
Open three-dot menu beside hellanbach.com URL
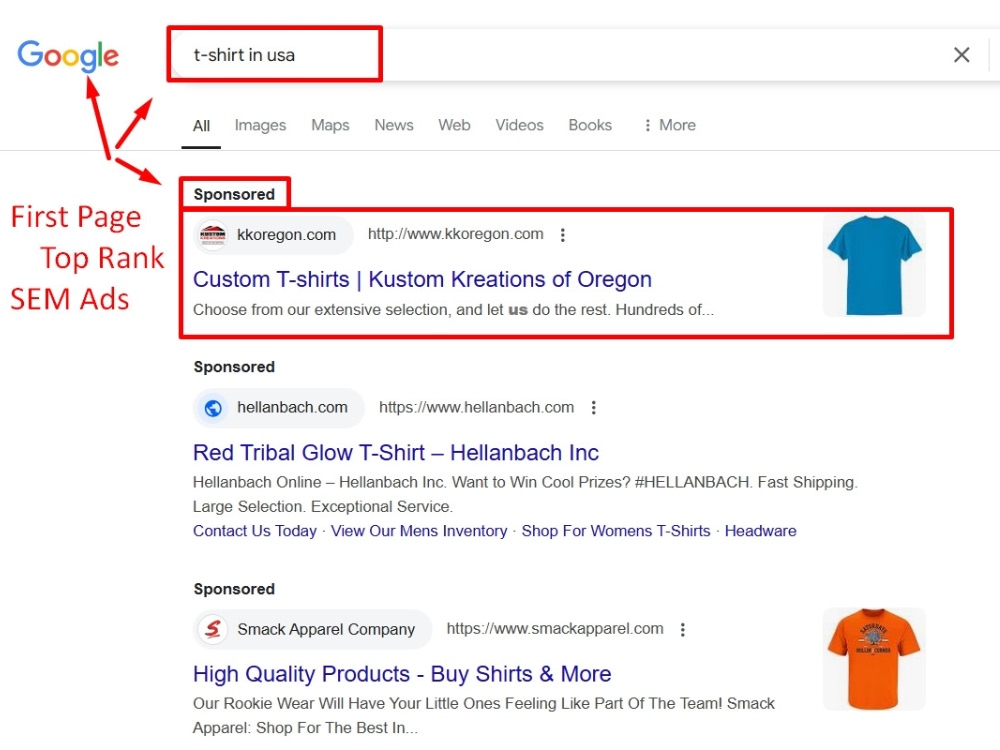(x=593, y=408)
